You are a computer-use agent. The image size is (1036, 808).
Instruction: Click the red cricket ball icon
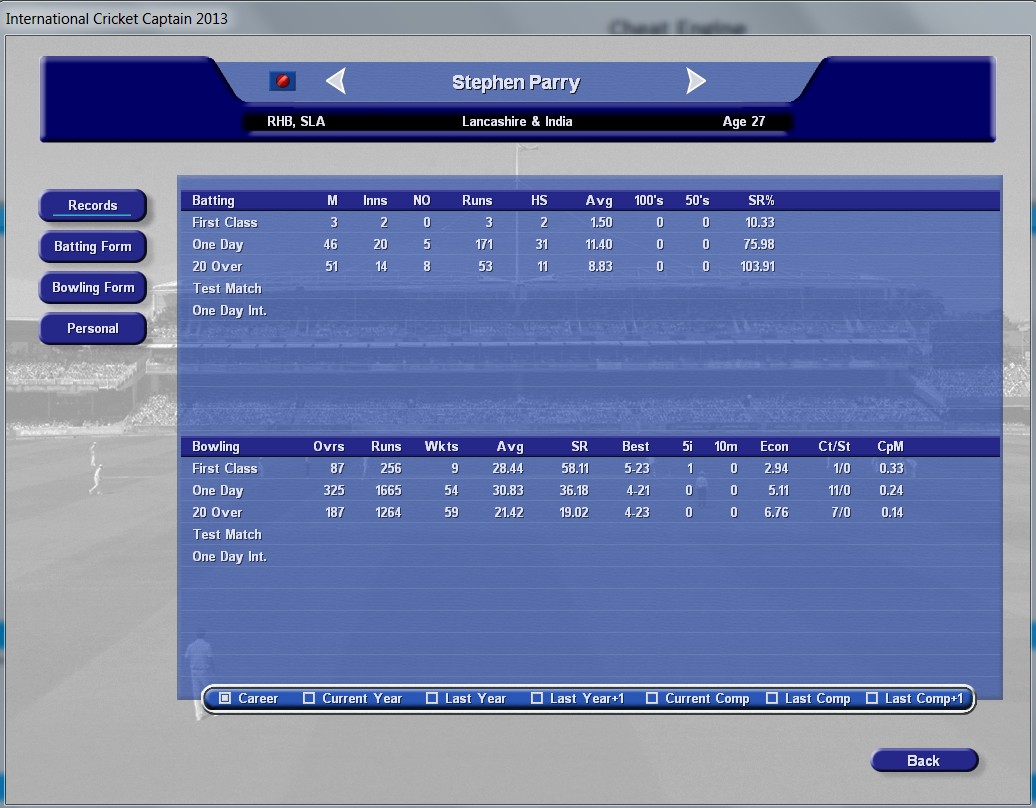point(282,81)
